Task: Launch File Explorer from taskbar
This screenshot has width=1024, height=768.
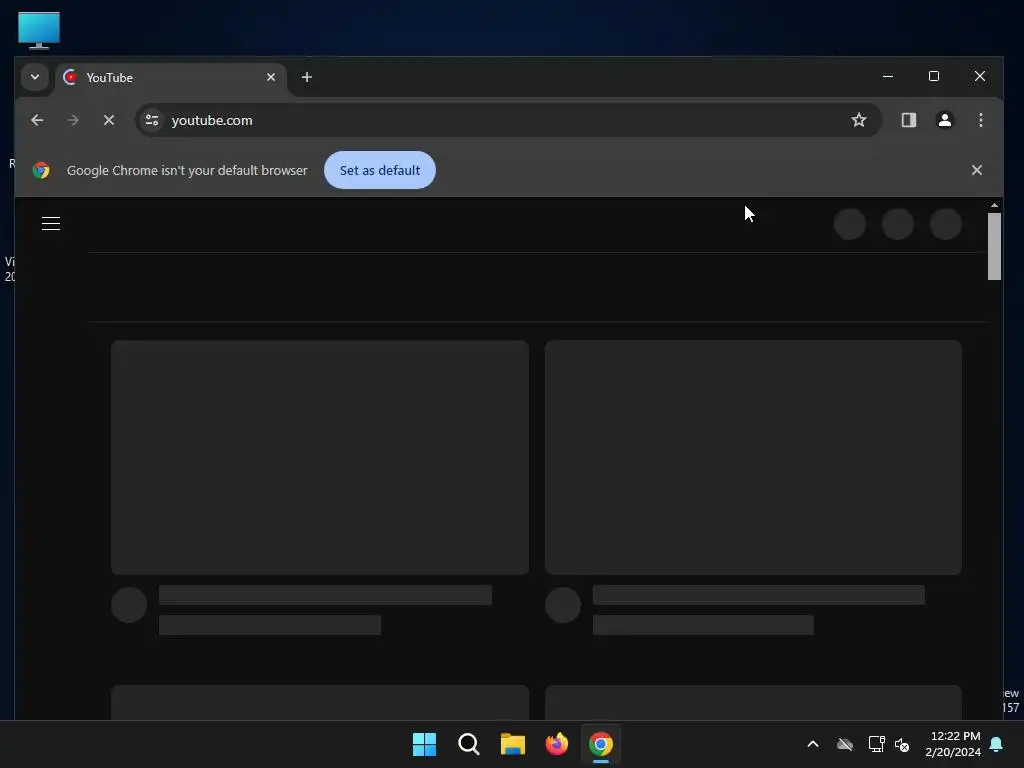Action: 513,744
